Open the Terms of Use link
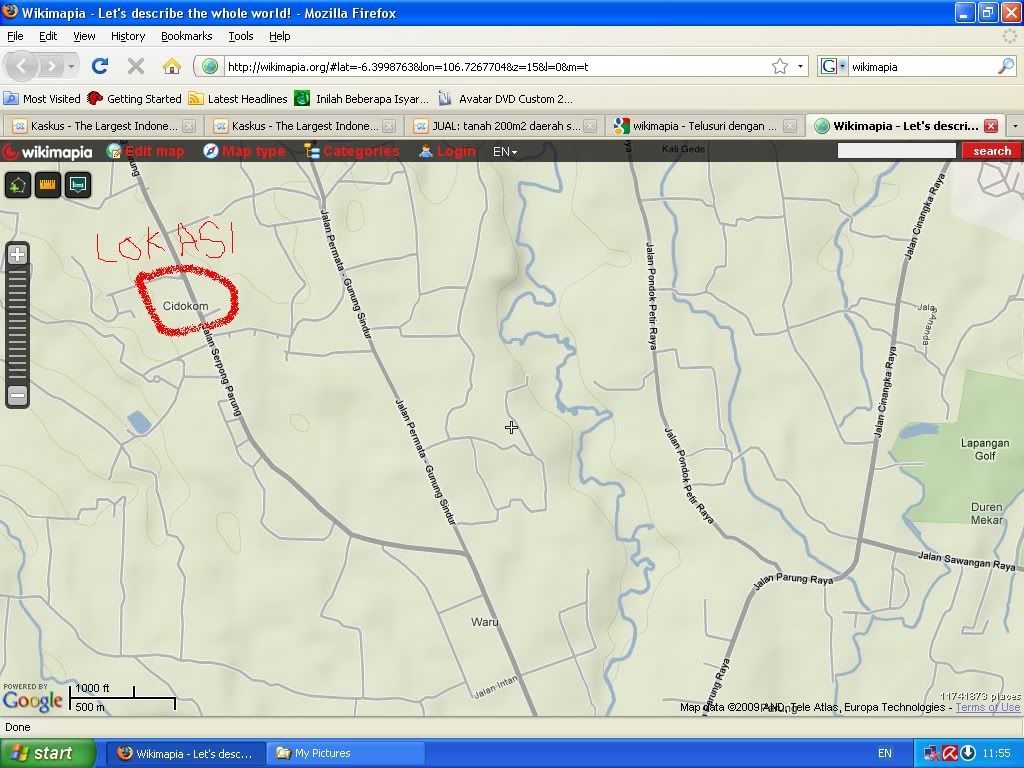Screen dimensions: 1024x768 click(987, 707)
